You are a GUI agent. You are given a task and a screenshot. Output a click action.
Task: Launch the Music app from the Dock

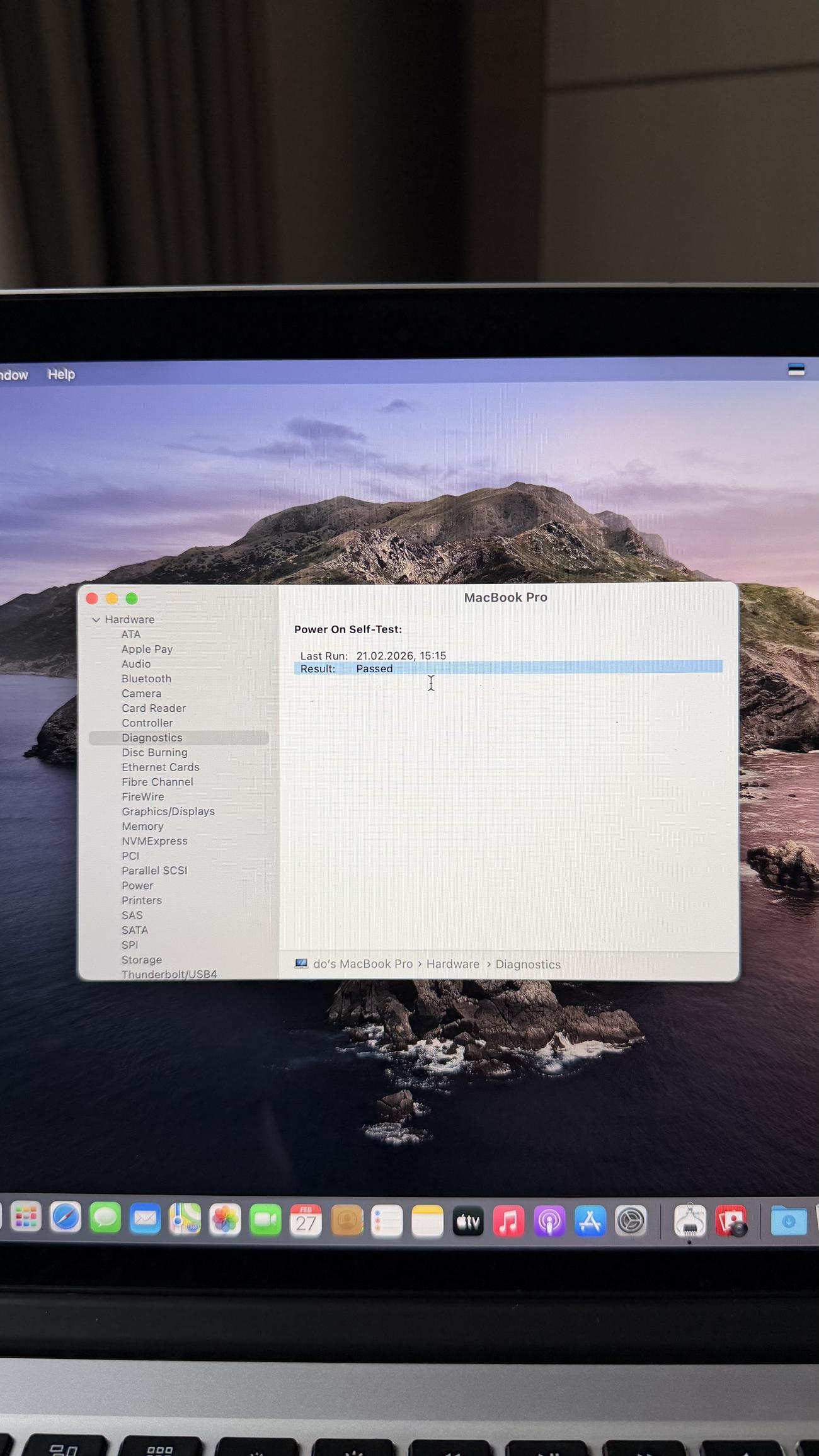[508, 1222]
